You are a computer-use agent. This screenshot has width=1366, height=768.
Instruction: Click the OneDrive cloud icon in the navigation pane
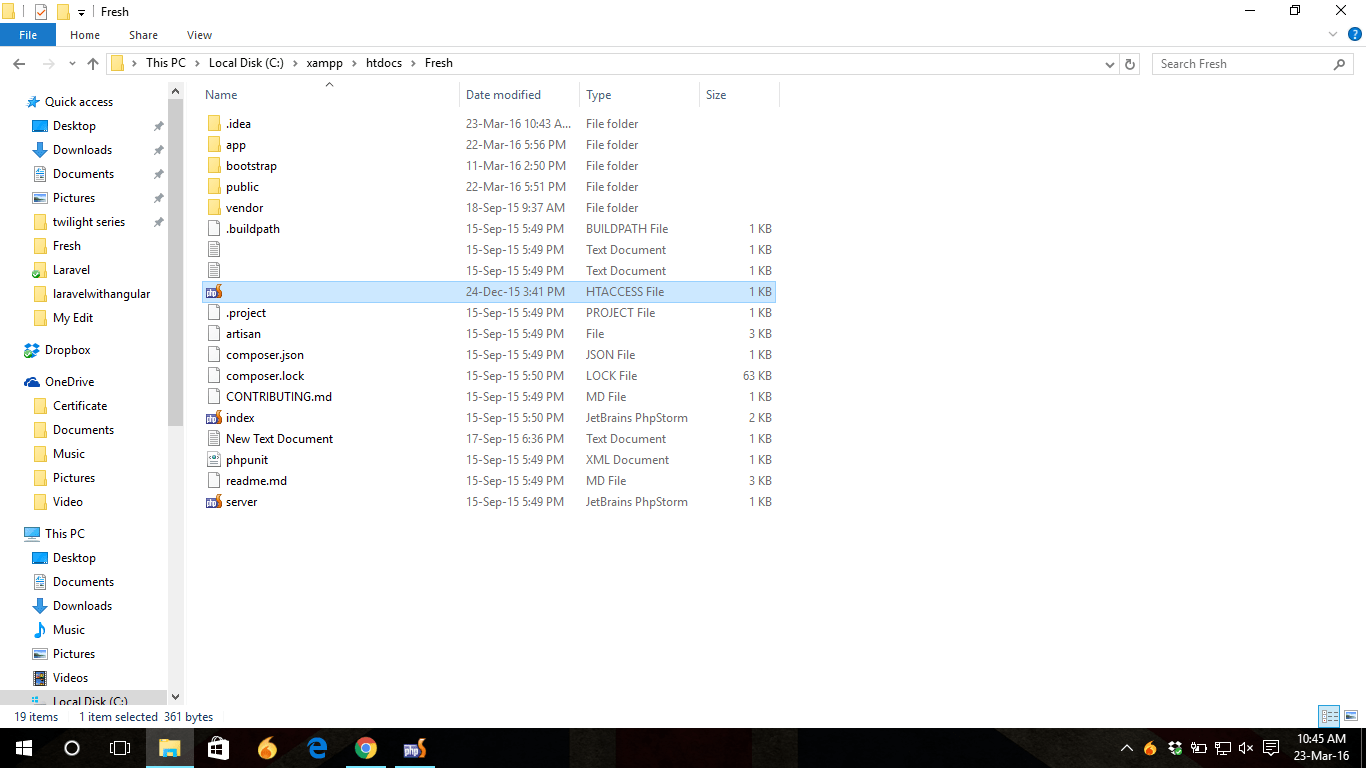coord(32,382)
